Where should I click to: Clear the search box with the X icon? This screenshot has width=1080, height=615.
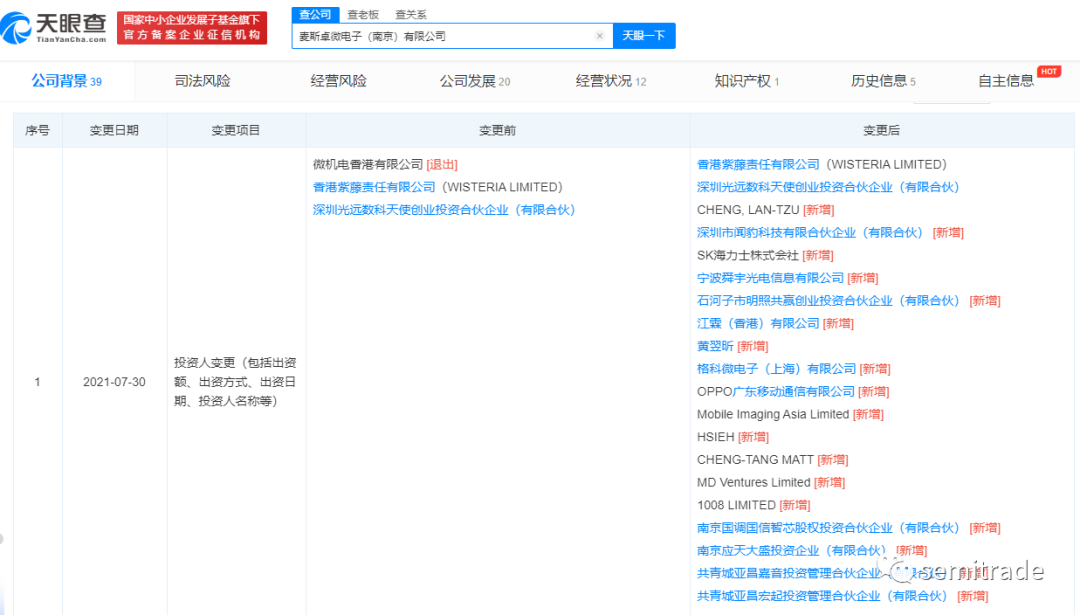click(x=599, y=36)
